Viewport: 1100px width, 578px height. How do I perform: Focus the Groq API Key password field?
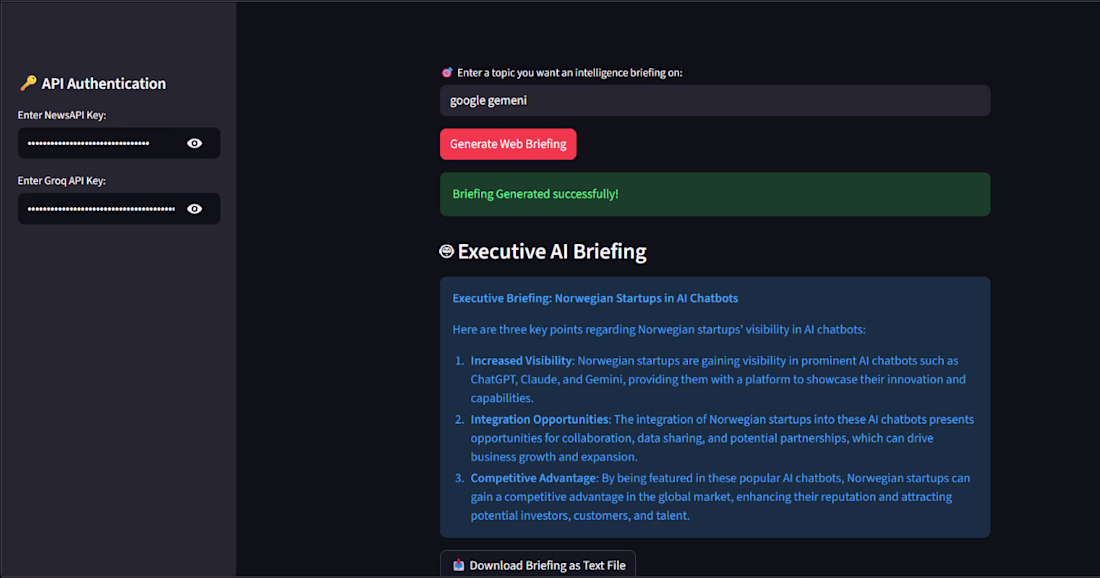pyautogui.click(x=101, y=209)
